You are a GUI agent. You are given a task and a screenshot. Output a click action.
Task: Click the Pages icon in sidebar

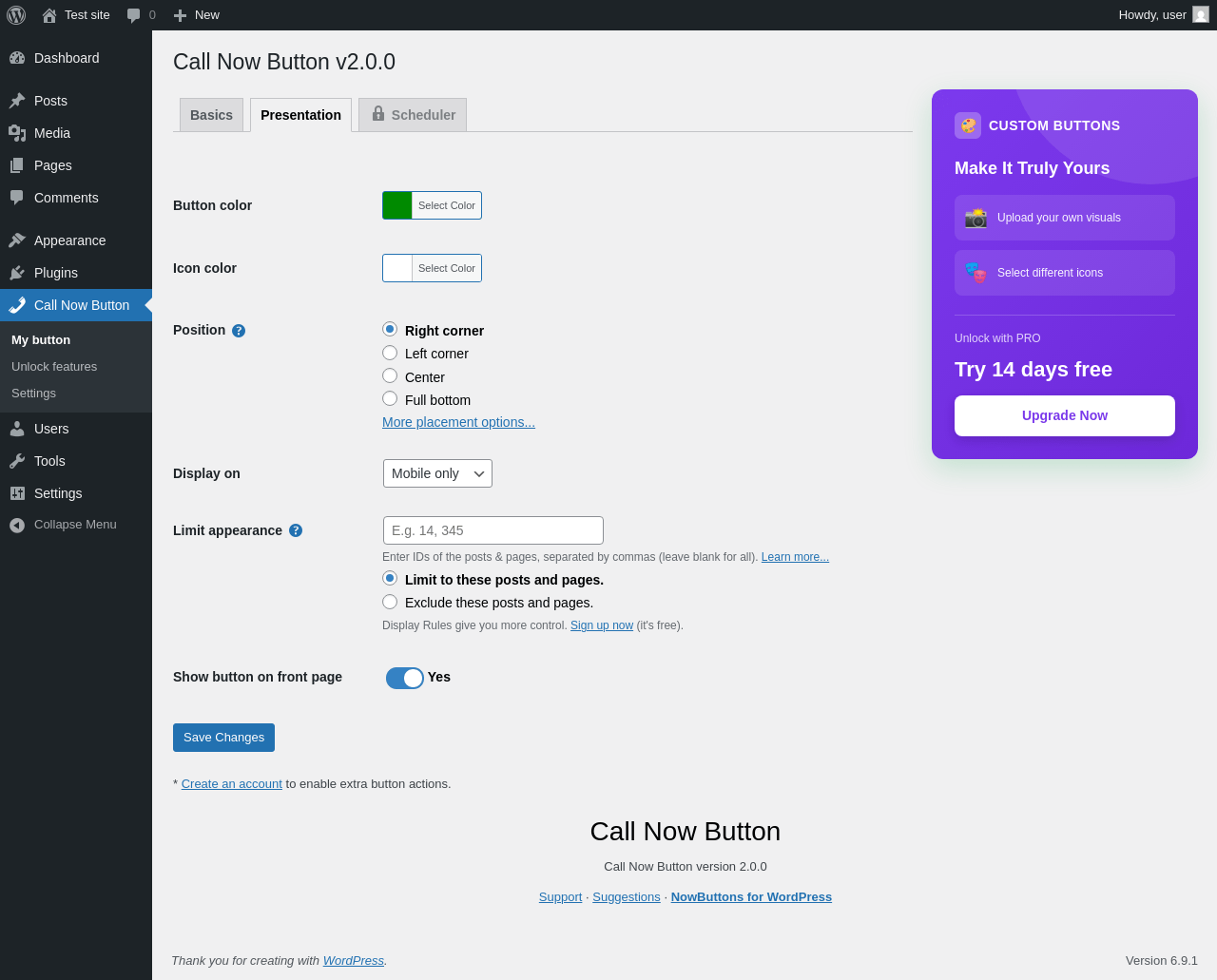[x=17, y=165]
